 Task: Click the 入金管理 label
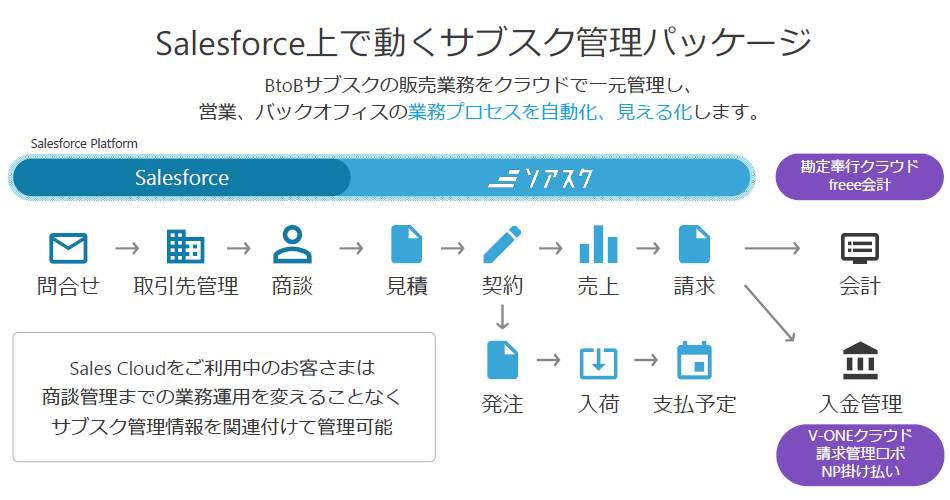coord(860,404)
